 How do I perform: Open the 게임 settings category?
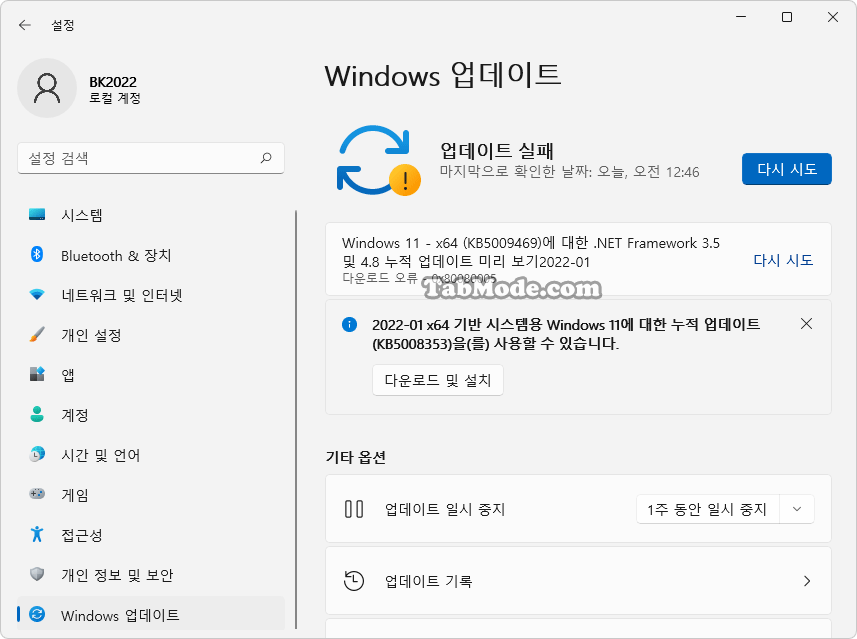click(151, 494)
